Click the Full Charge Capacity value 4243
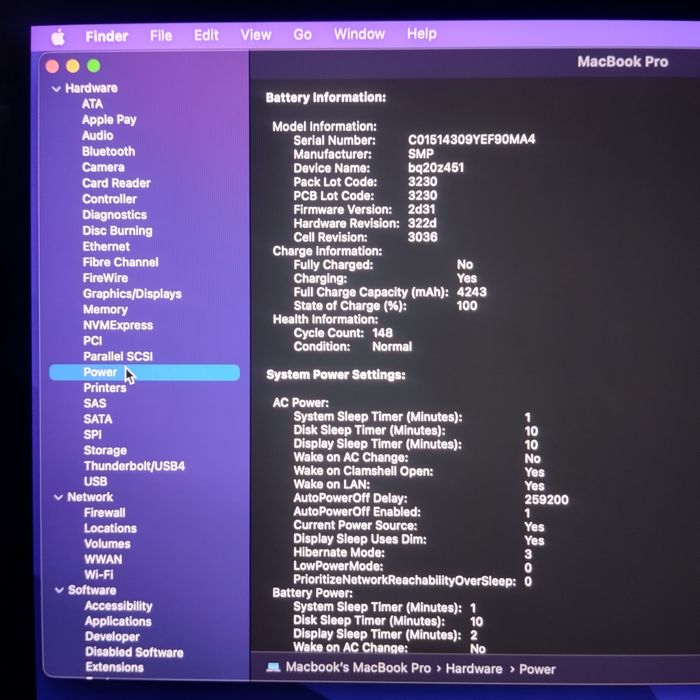Screen dimensions: 700x700 coord(472,292)
